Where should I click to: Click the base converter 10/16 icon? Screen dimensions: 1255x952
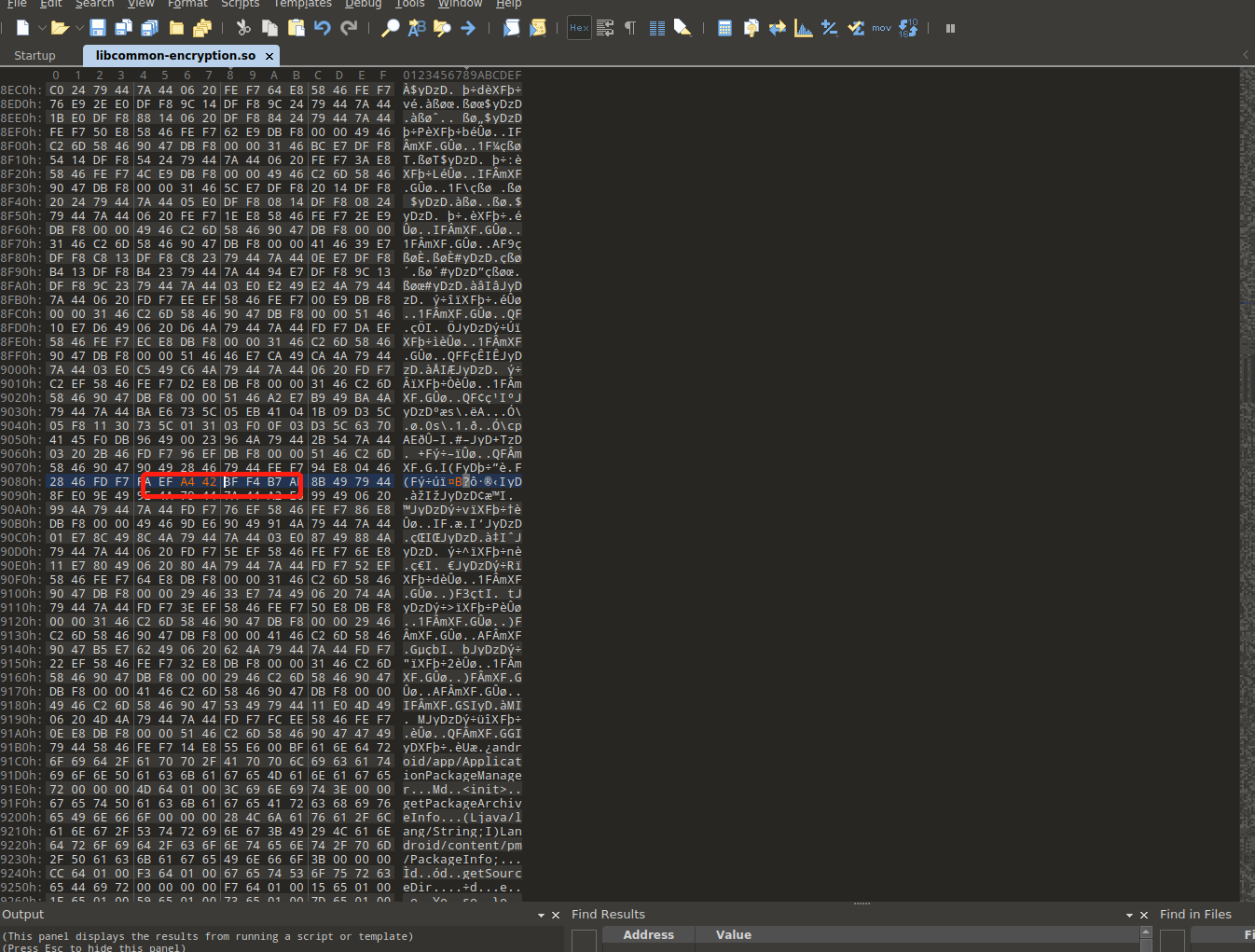pos(908,28)
